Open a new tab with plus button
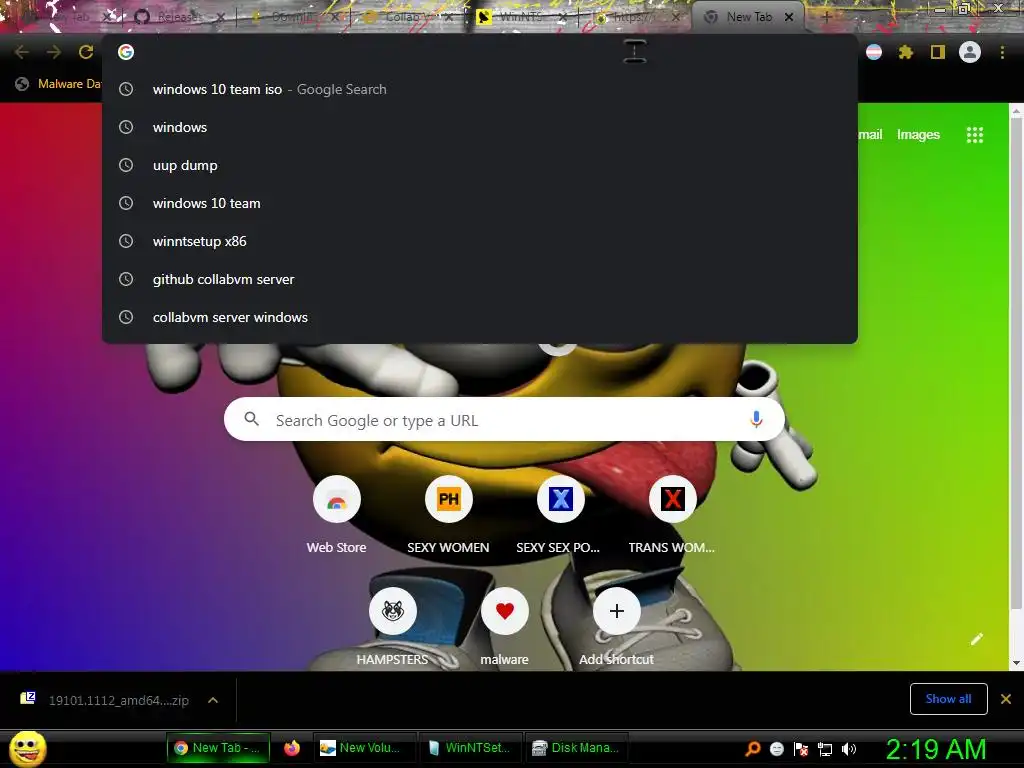 (x=826, y=17)
